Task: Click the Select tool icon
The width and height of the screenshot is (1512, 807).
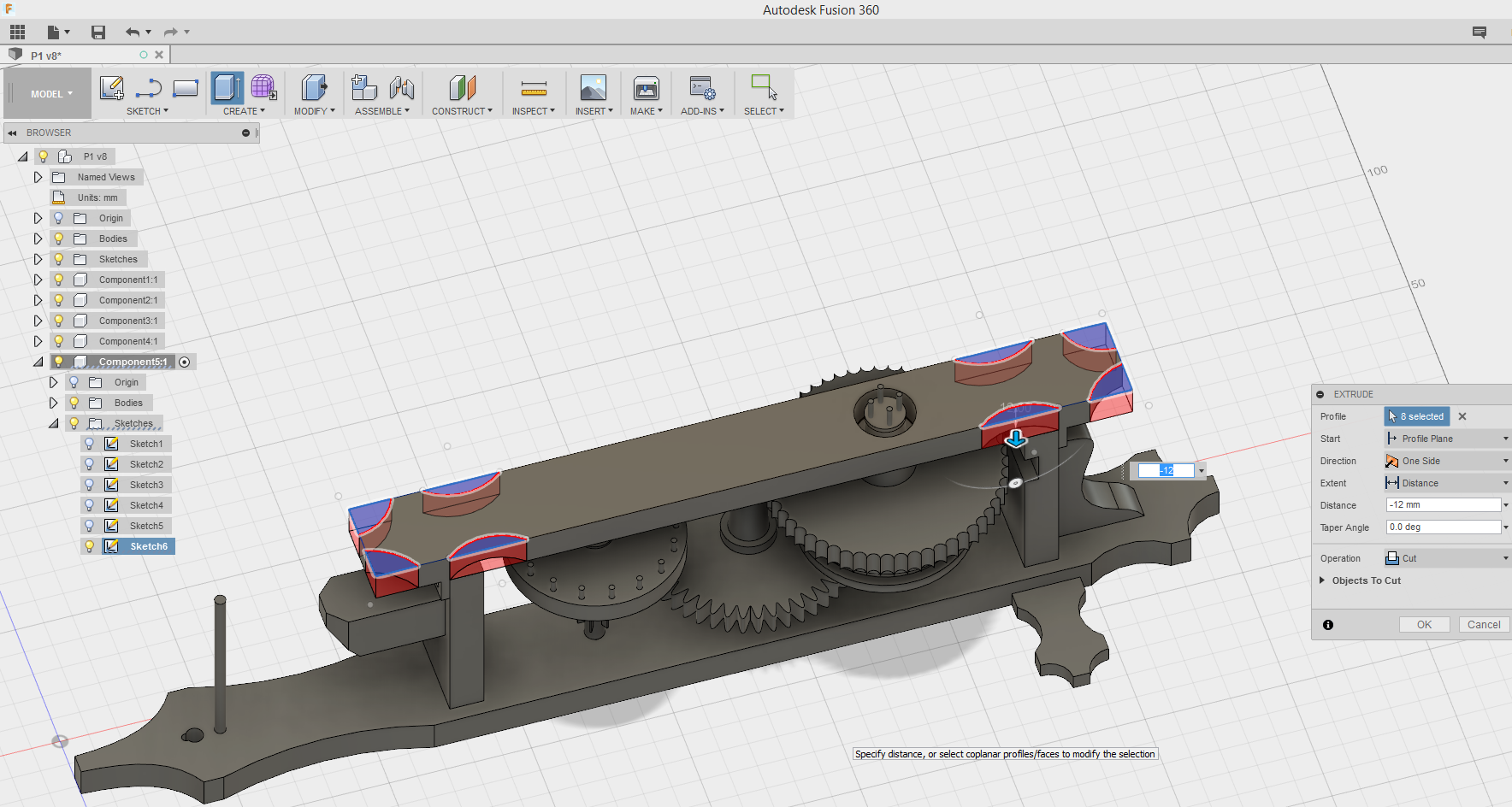Action: 764,87
